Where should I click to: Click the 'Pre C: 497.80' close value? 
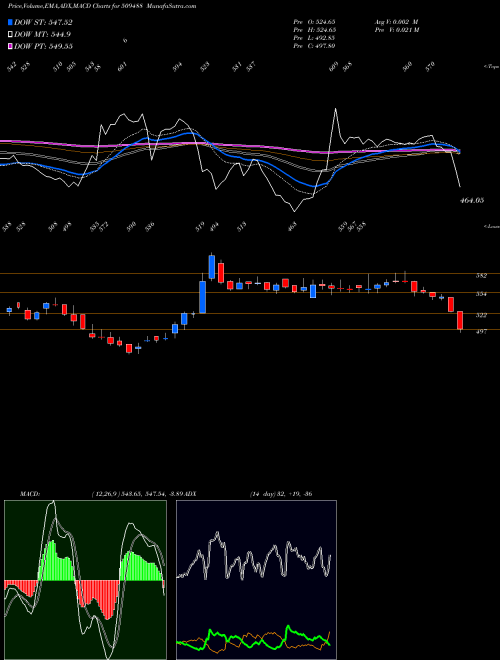[x=314, y=46]
